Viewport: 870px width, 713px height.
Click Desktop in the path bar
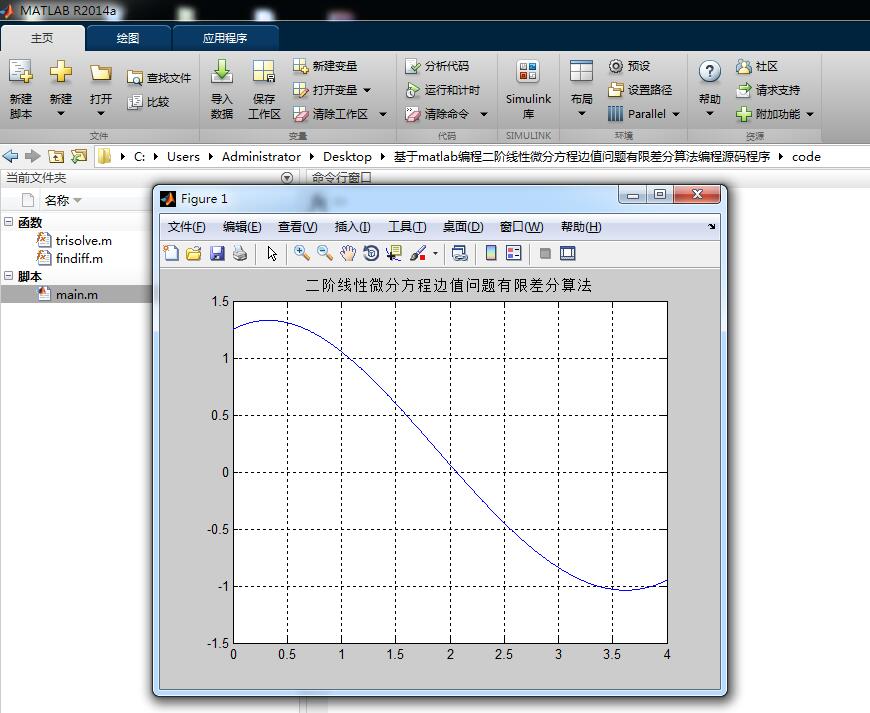pyautogui.click(x=347, y=156)
